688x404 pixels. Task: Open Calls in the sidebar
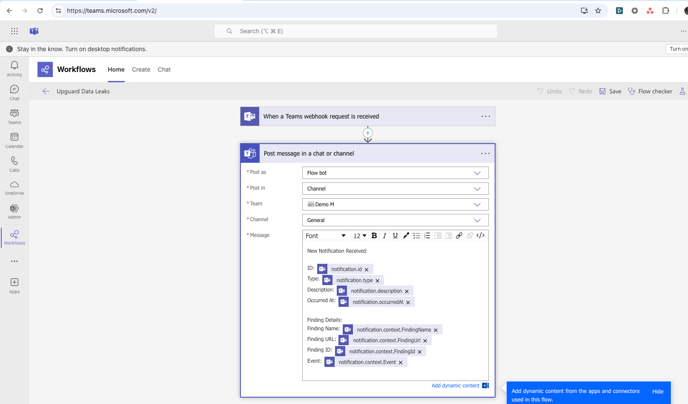coord(14,164)
